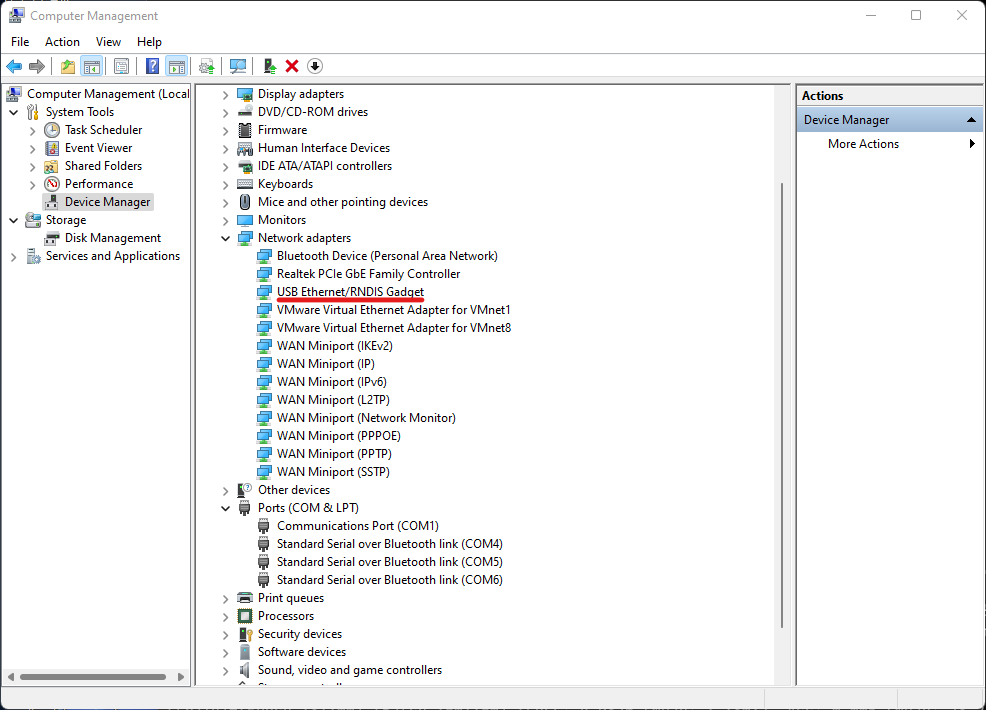Collapse the System Tools node
The width and height of the screenshot is (986, 710).
(14, 113)
